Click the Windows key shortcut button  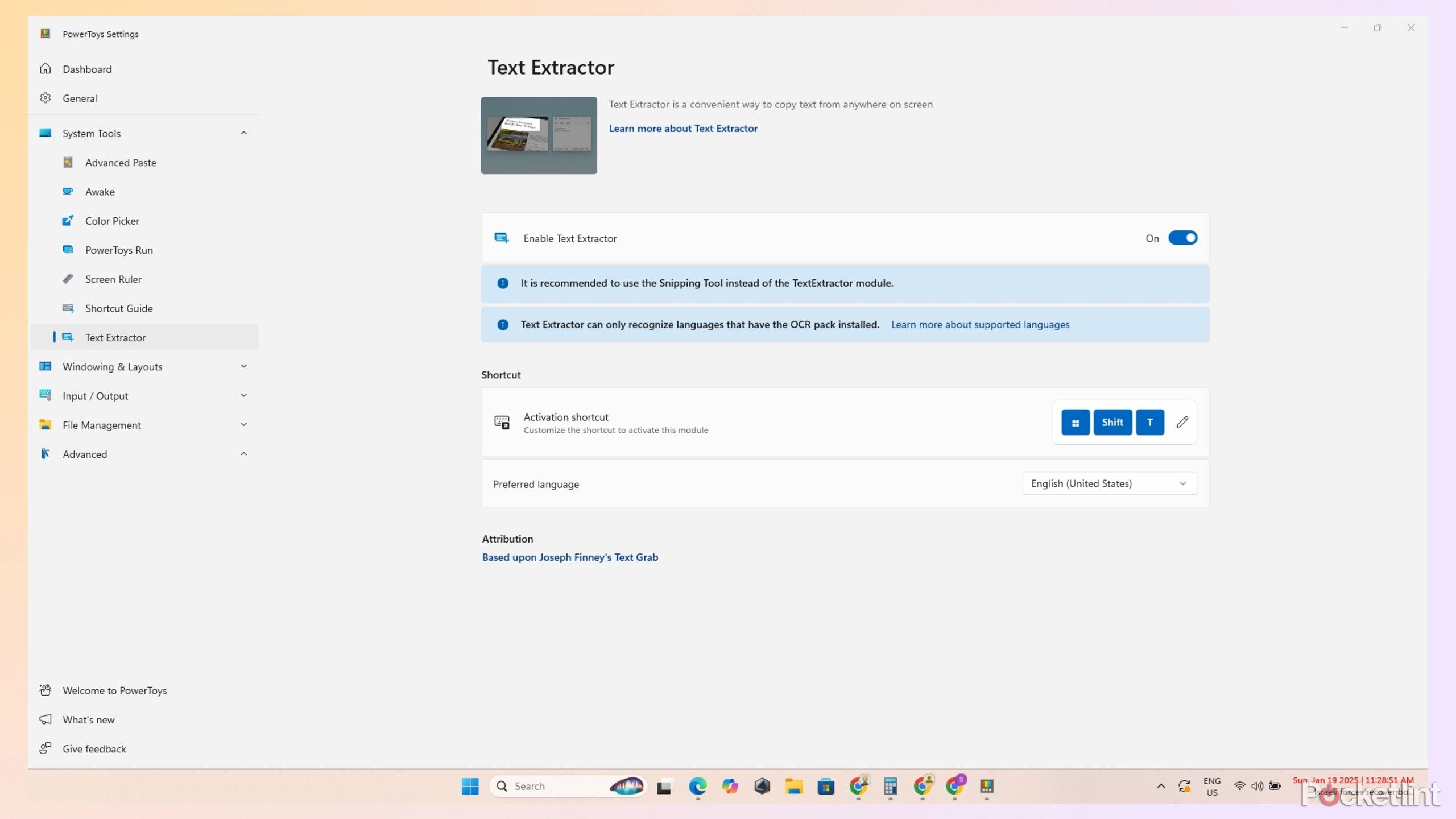coord(1075,422)
